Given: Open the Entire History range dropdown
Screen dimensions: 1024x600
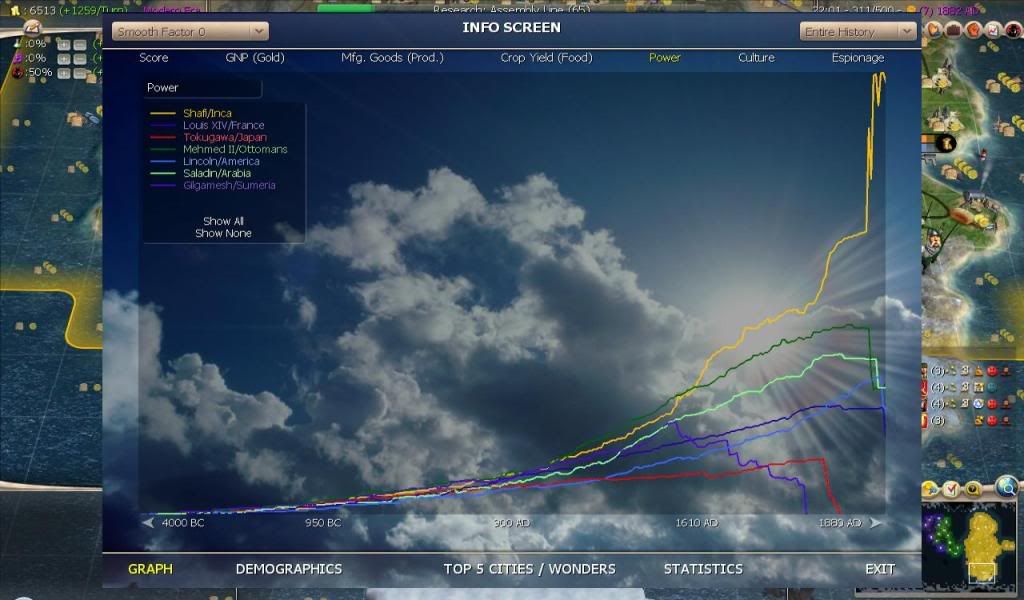Looking at the screenshot, I should pos(858,31).
